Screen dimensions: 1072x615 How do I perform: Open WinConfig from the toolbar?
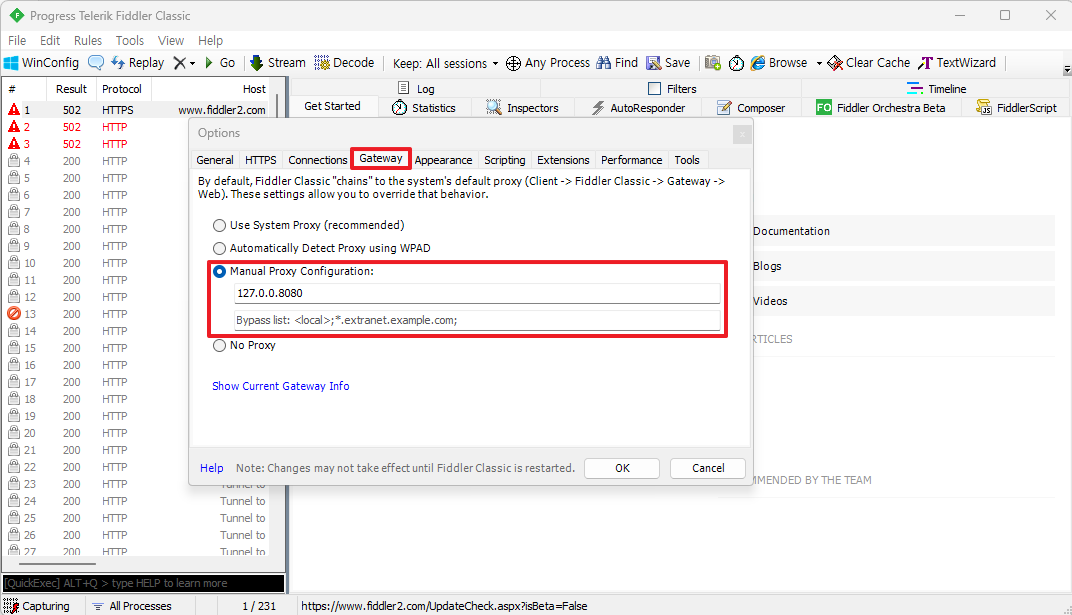tap(42, 63)
